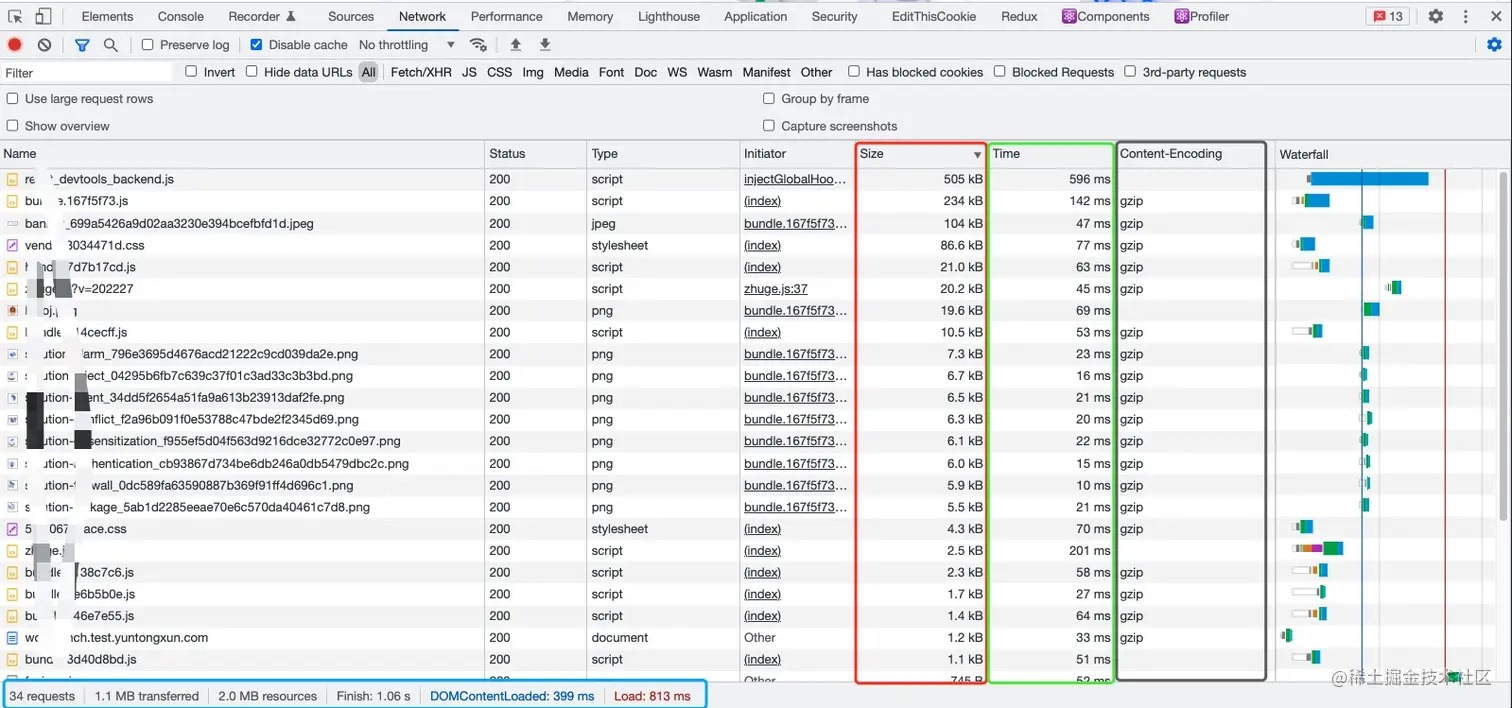Viewport: 1512px width, 708px height.
Task: Uncheck Disable cache
Action: tap(256, 45)
